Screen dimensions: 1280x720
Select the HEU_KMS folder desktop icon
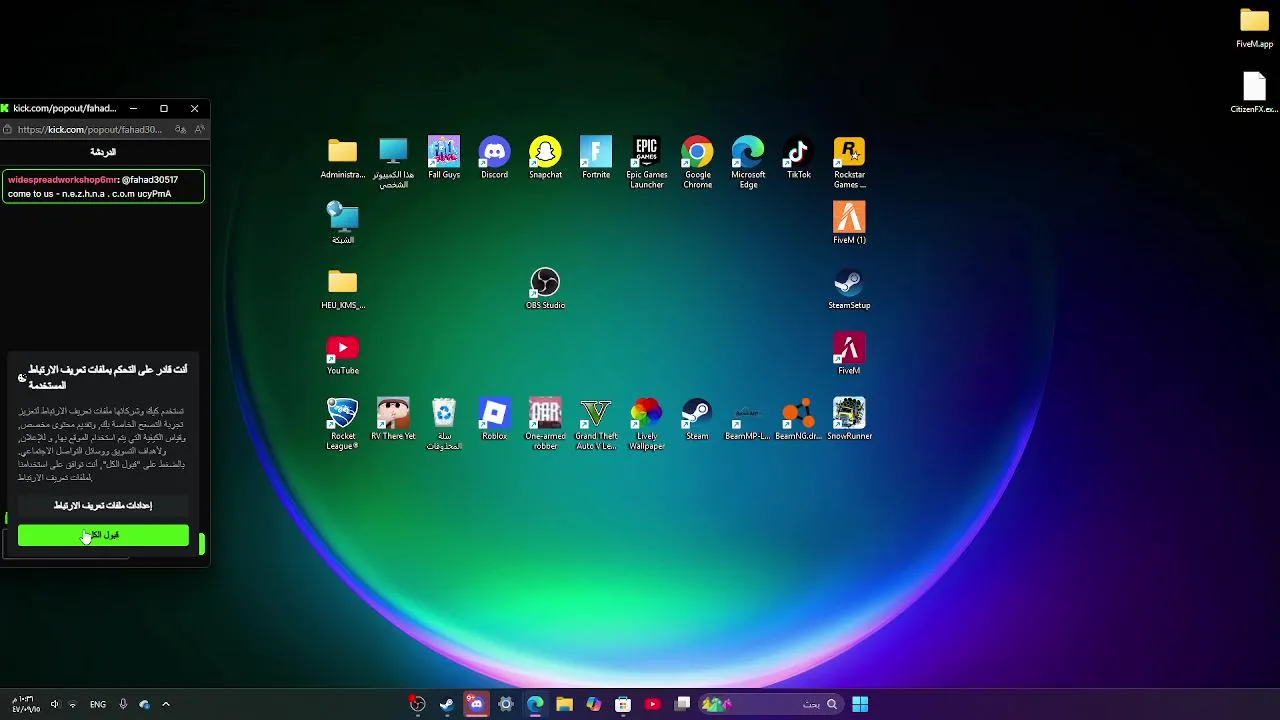342,289
